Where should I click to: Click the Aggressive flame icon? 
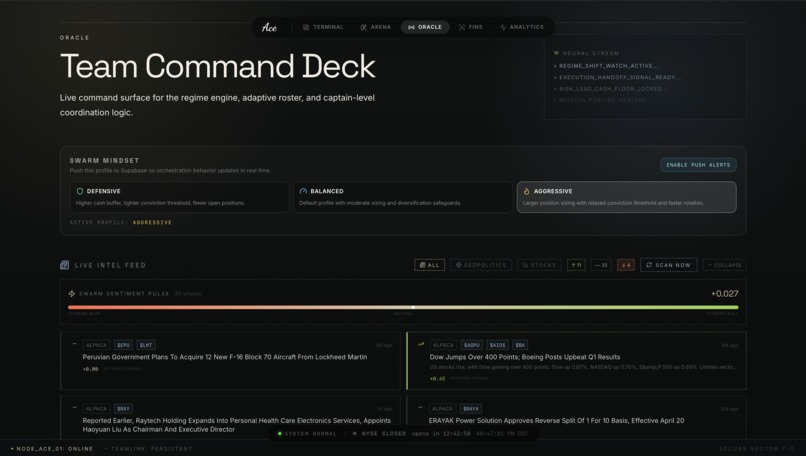tap(526, 191)
